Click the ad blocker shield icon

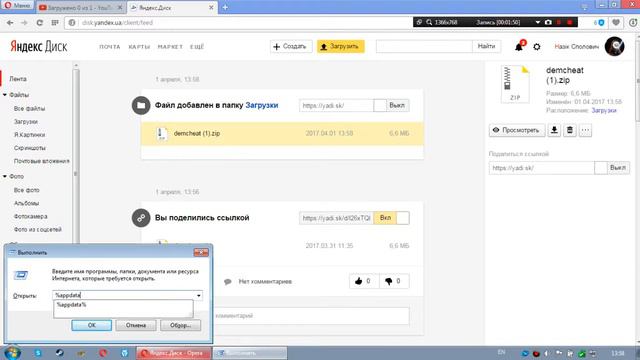pos(600,23)
